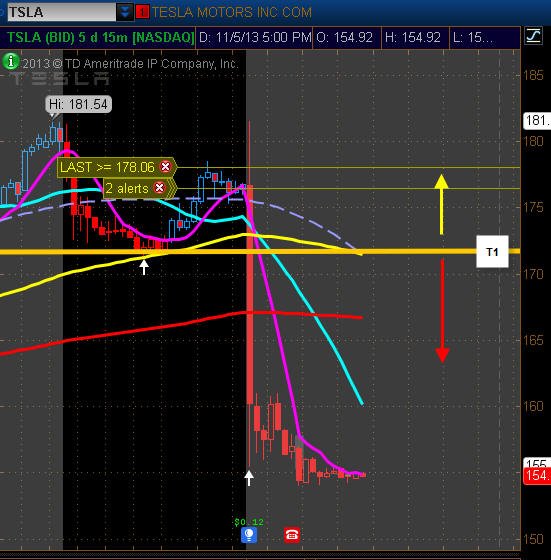Click the red down arrow drawing
The height and width of the screenshot is (560, 551).
pyautogui.click(x=442, y=311)
